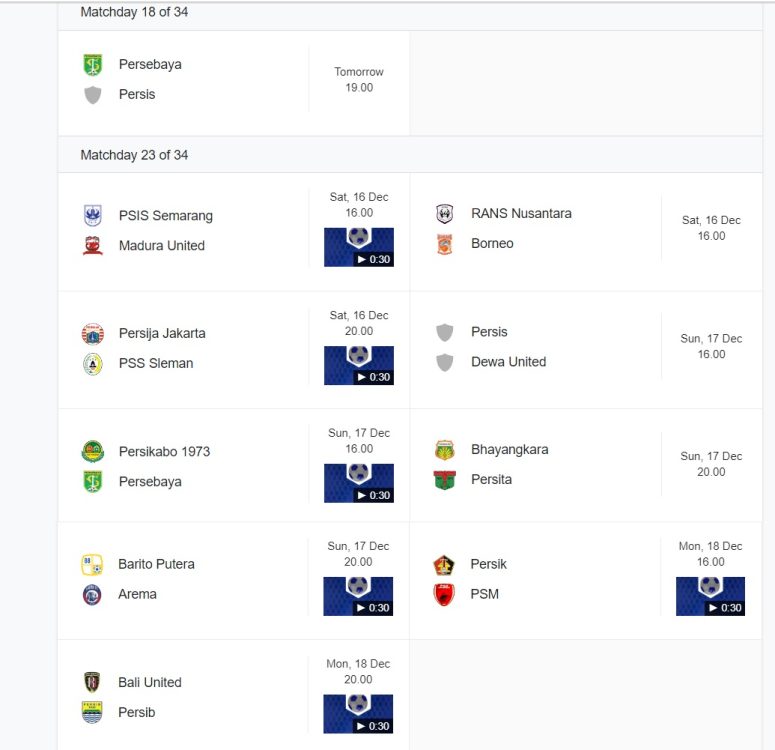
Task: Click the RANS Nusantara club crest
Action: click(x=444, y=214)
